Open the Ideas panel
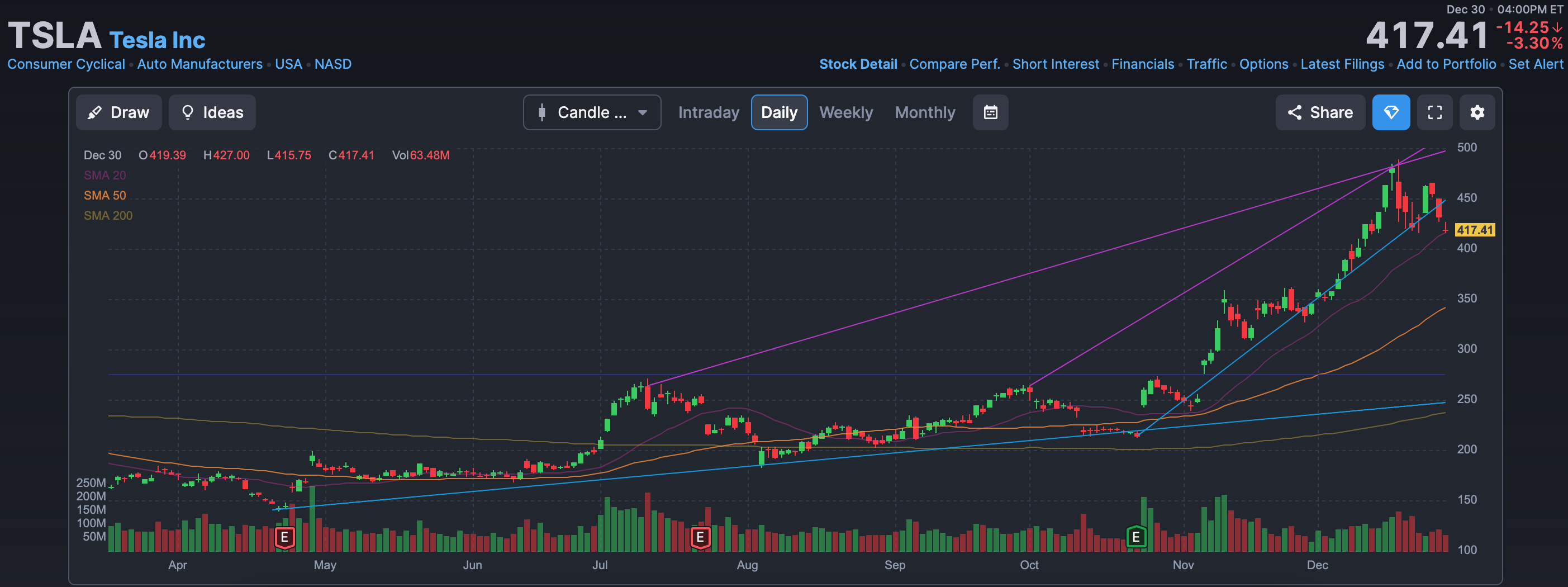Viewport: 1568px width, 587px height. (212, 113)
